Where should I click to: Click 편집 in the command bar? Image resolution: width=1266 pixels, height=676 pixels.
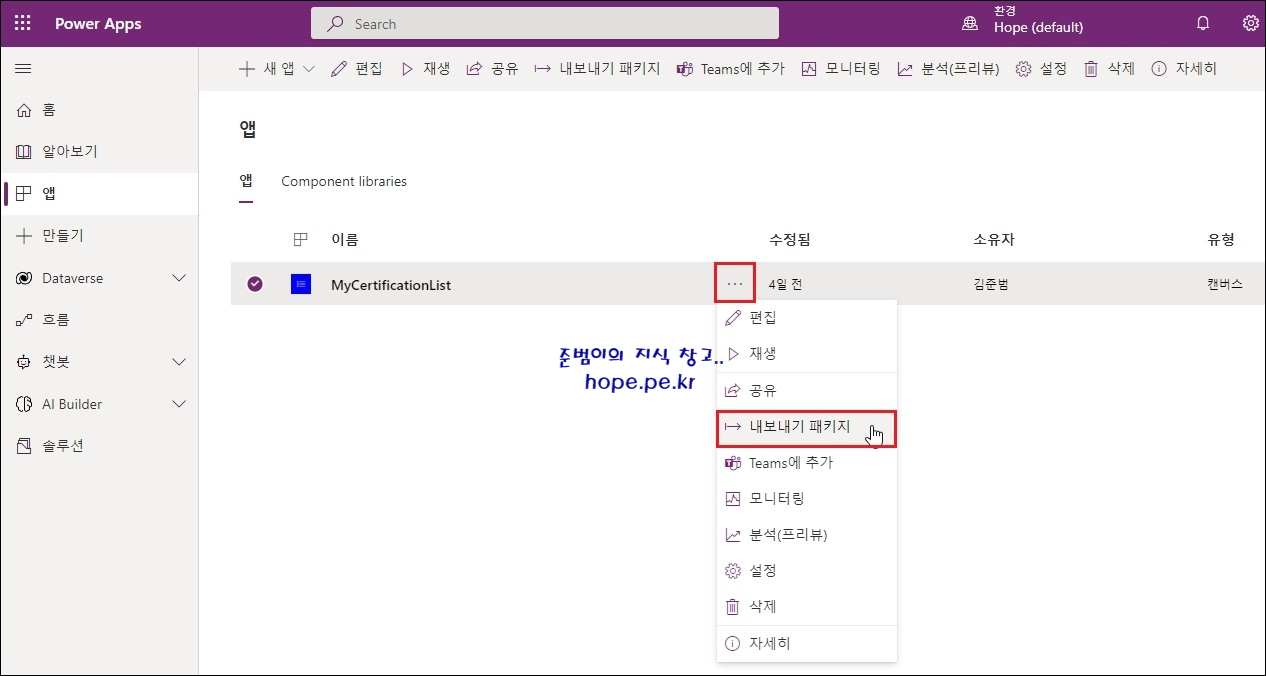tap(356, 69)
